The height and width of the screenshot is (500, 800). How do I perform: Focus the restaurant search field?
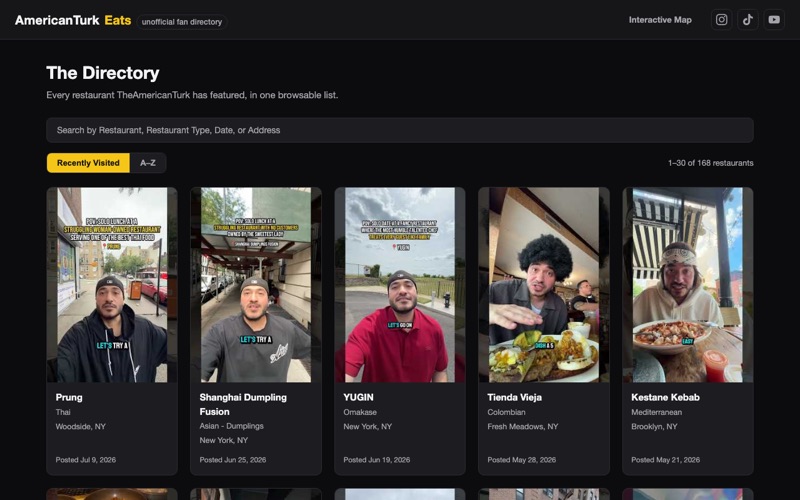click(399, 130)
